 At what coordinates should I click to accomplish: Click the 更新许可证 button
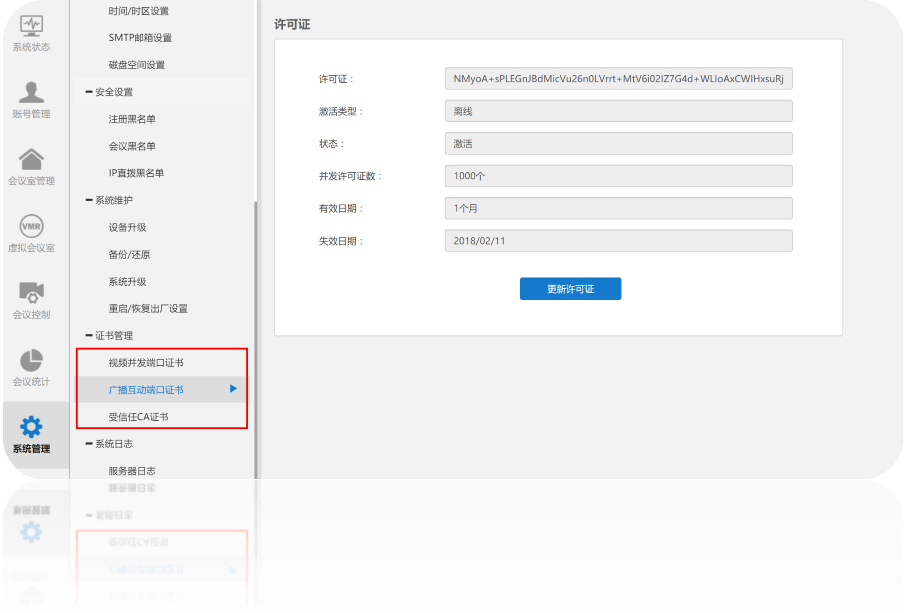pyautogui.click(x=571, y=289)
